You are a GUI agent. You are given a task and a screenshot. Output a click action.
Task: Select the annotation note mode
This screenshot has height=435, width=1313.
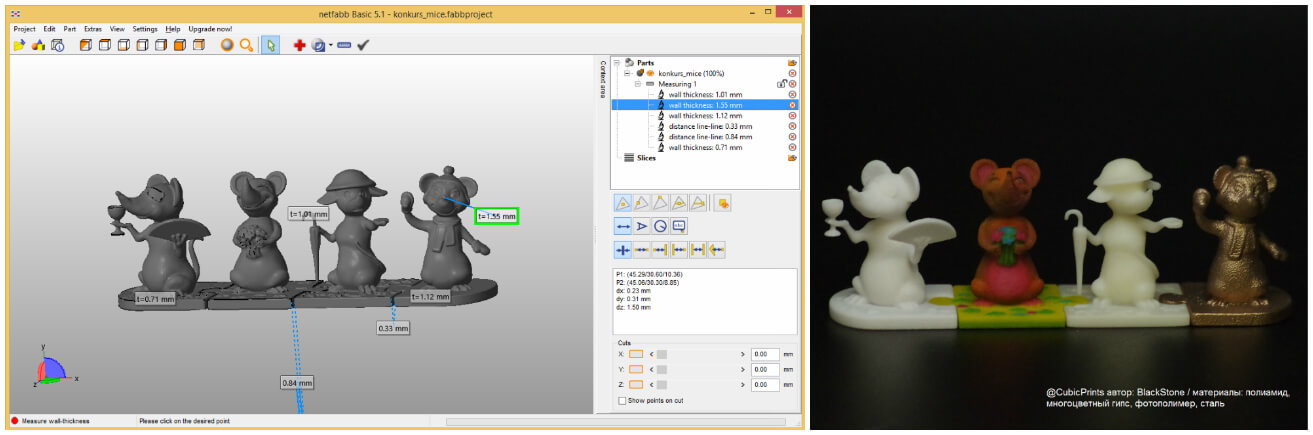[x=679, y=226]
